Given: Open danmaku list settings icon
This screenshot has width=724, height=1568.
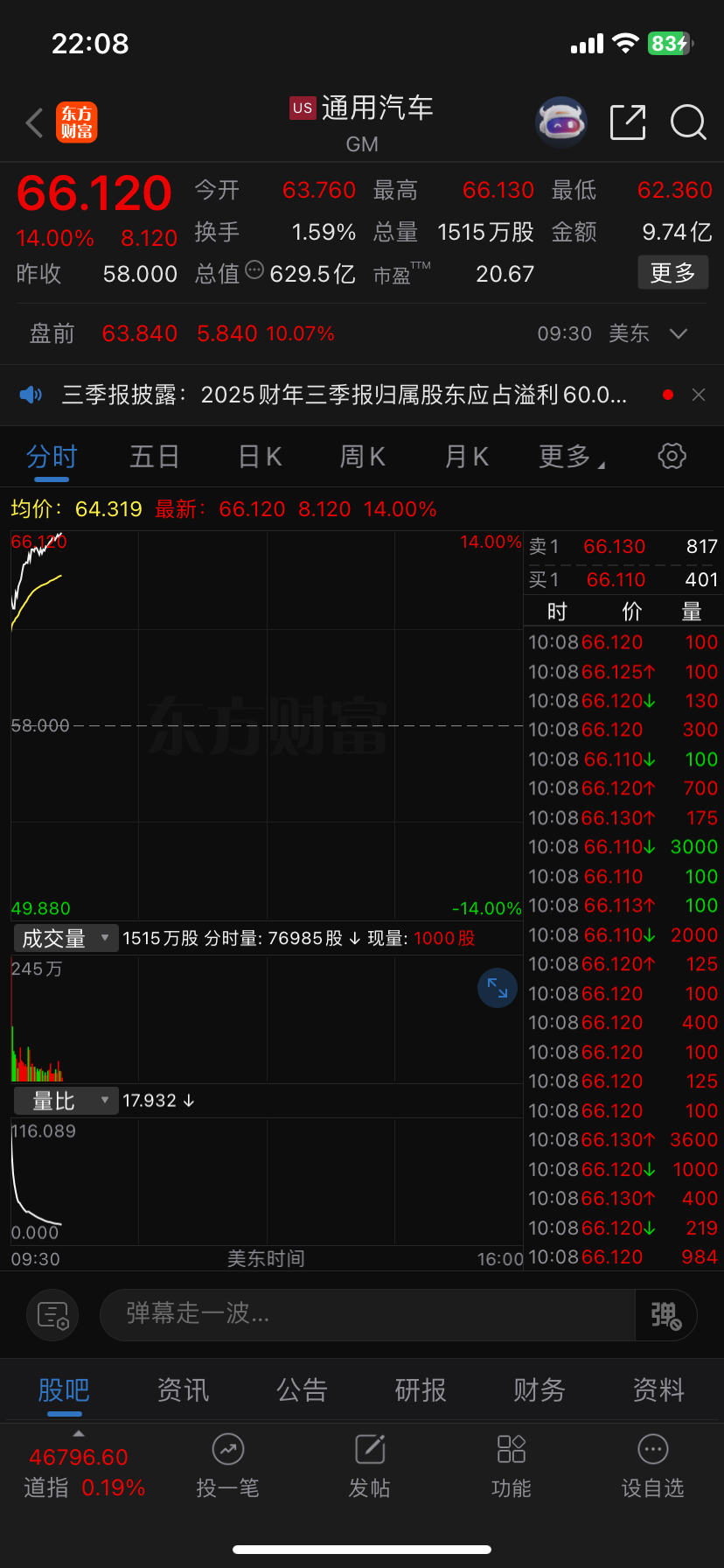Looking at the screenshot, I should point(52,1314).
